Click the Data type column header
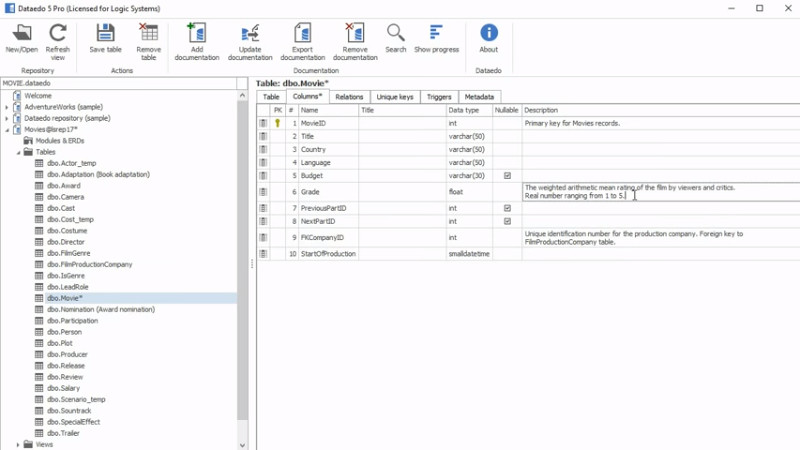The width and height of the screenshot is (800, 450). point(469,110)
